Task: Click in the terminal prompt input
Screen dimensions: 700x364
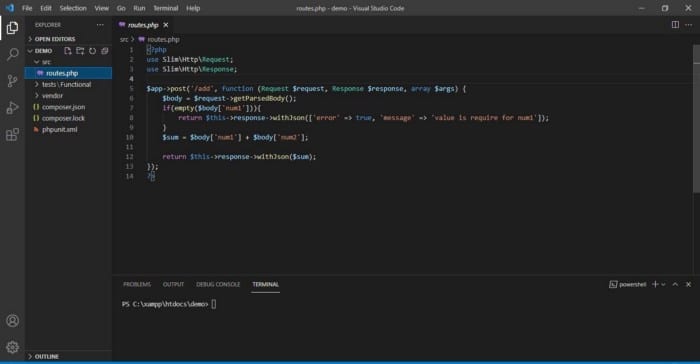Action: [214, 304]
